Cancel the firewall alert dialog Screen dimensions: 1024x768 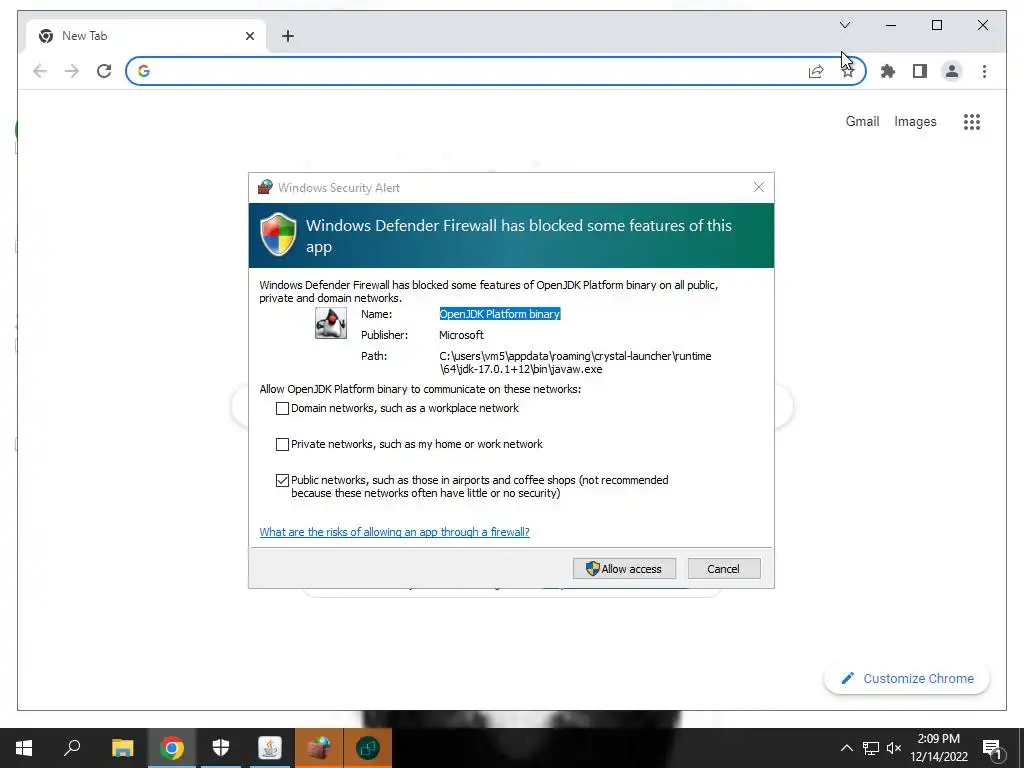[x=724, y=569]
